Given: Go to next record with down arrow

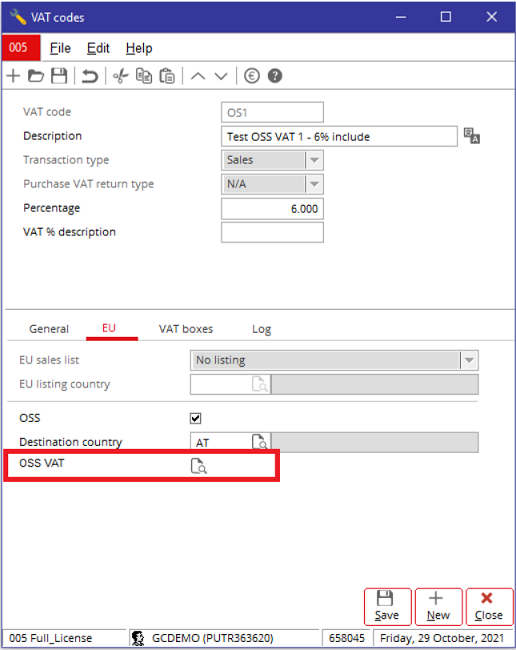Looking at the screenshot, I should pyautogui.click(x=220, y=76).
